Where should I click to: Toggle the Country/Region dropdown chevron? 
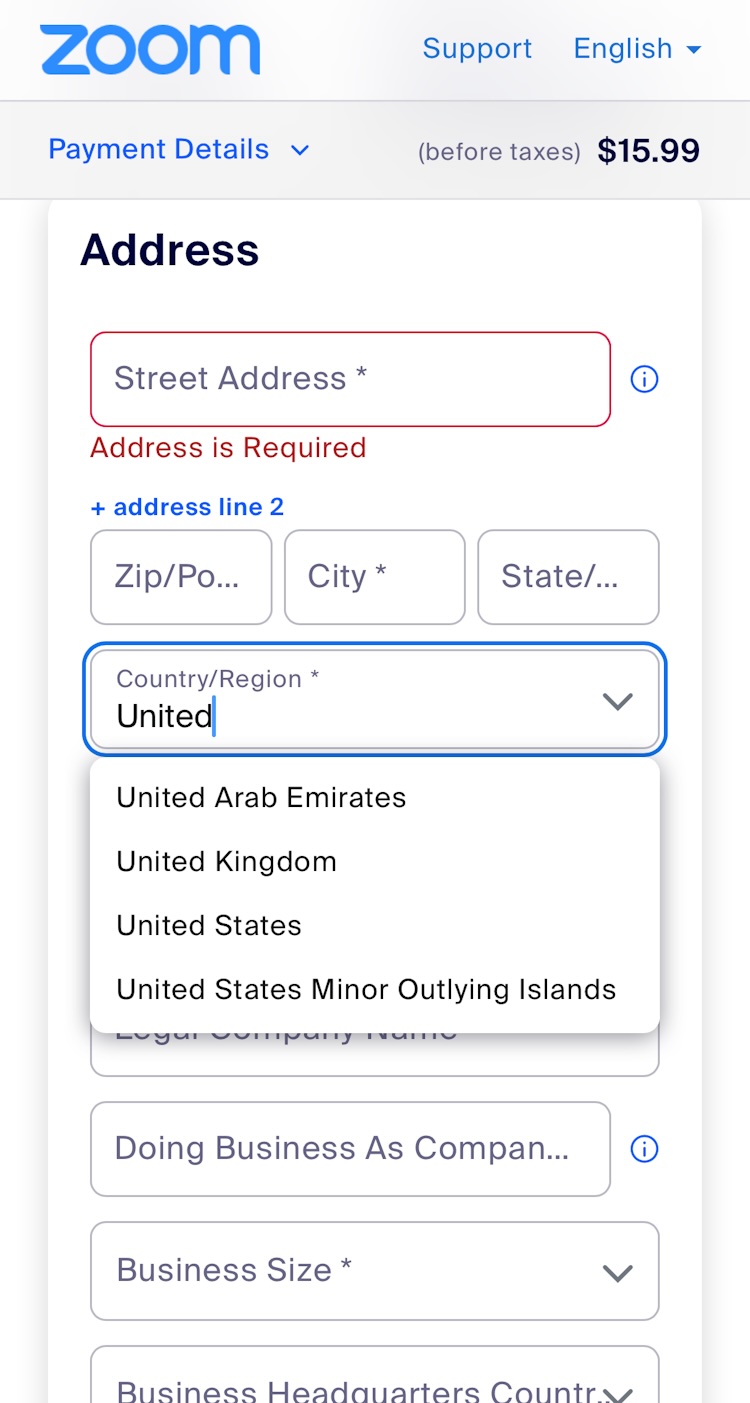(x=618, y=701)
